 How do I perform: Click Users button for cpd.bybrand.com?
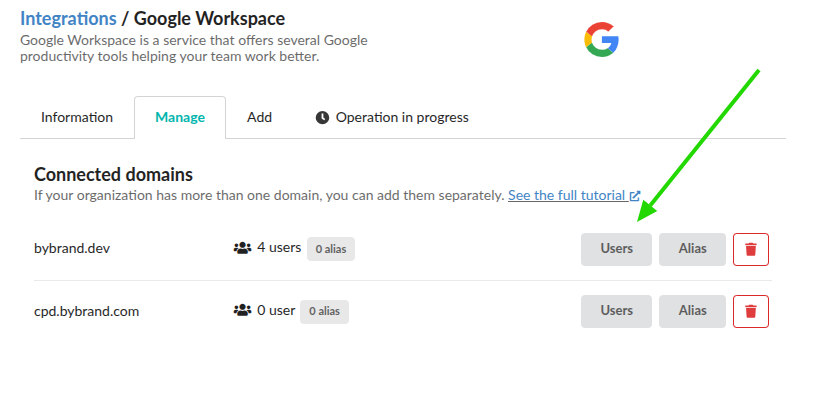pyautogui.click(x=616, y=311)
